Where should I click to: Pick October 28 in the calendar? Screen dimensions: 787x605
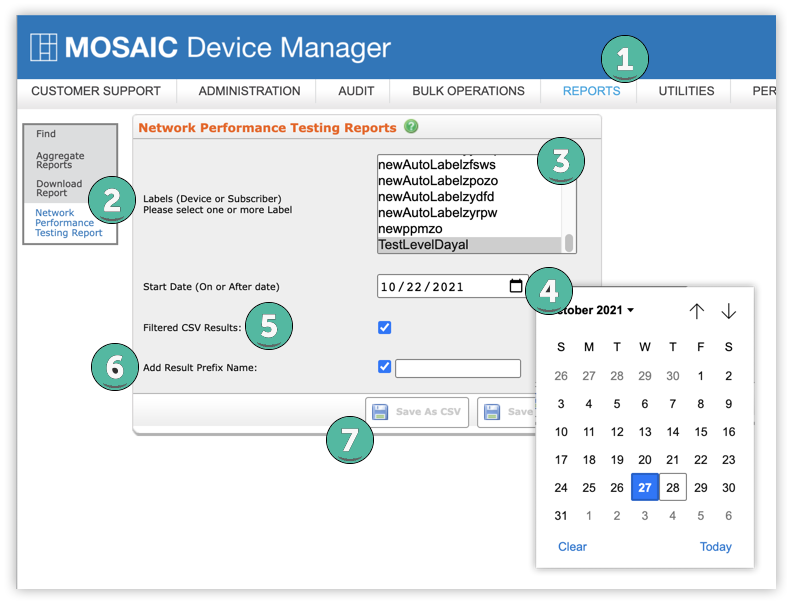(673, 487)
